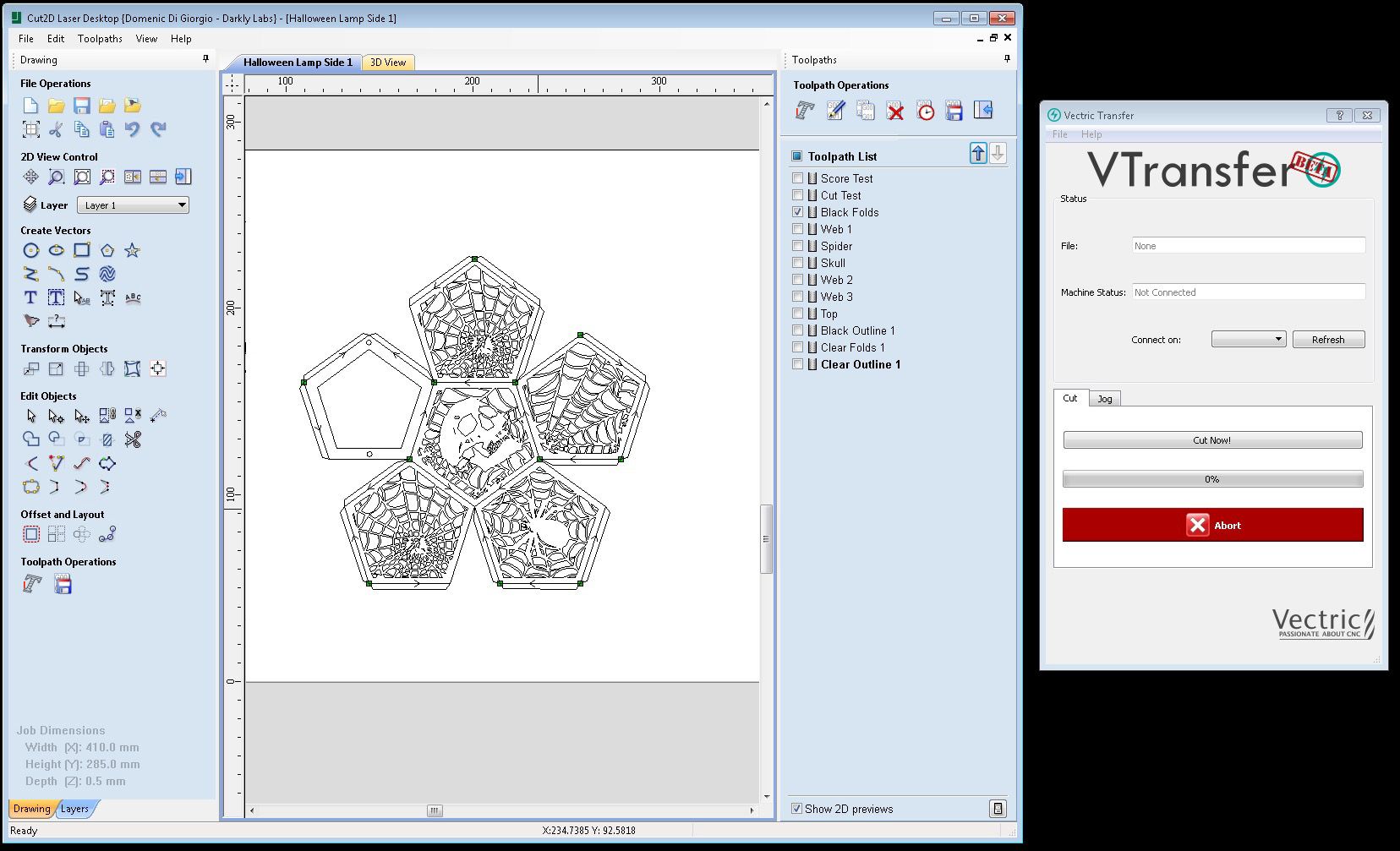Open the Layer 1 dropdown
The height and width of the screenshot is (851, 1400).
(x=133, y=205)
